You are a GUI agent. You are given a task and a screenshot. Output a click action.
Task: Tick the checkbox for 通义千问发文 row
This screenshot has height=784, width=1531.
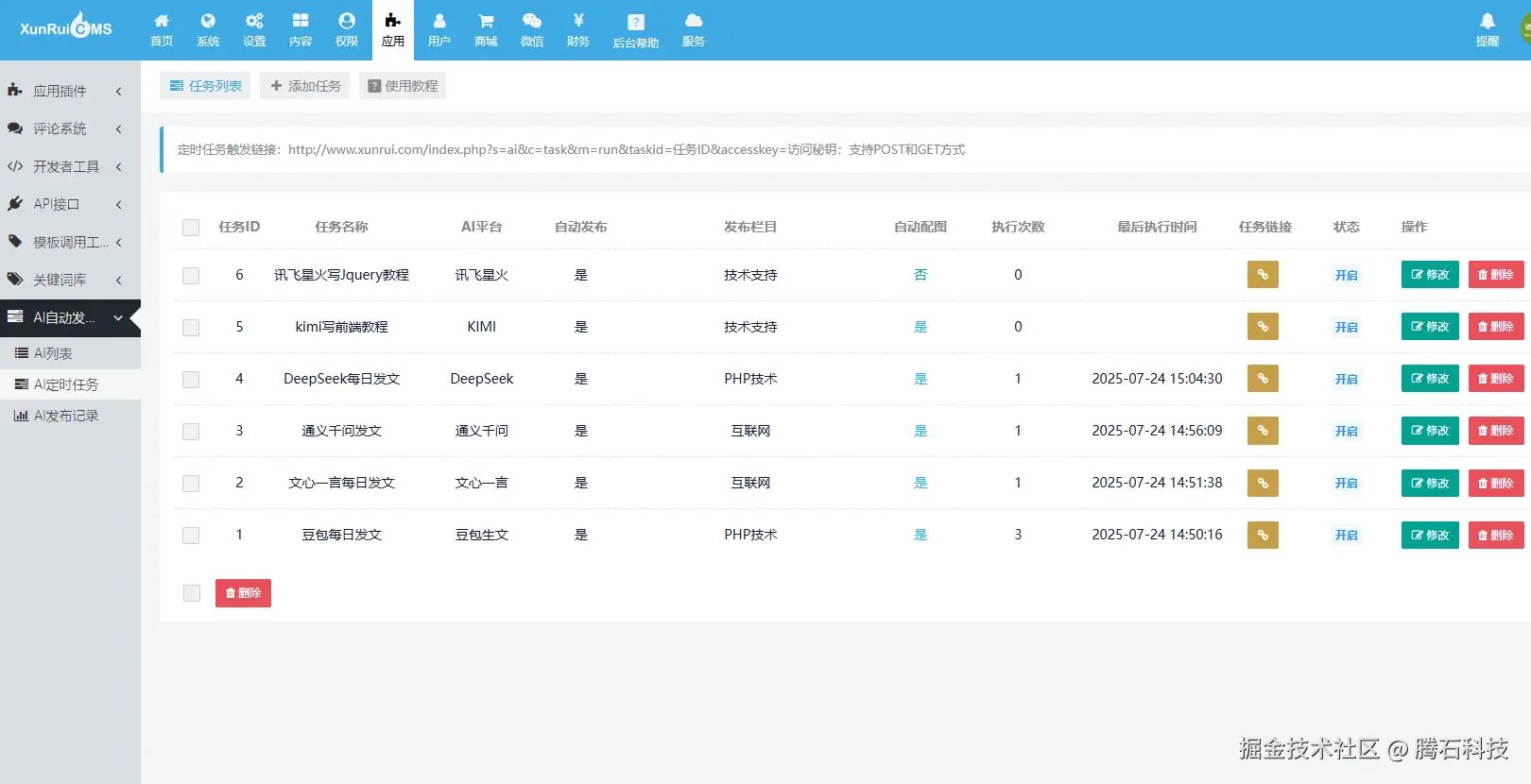(191, 432)
